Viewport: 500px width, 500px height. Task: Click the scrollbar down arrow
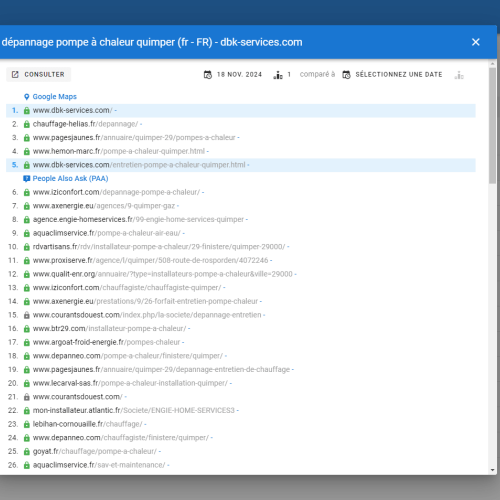tap(493, 470)
